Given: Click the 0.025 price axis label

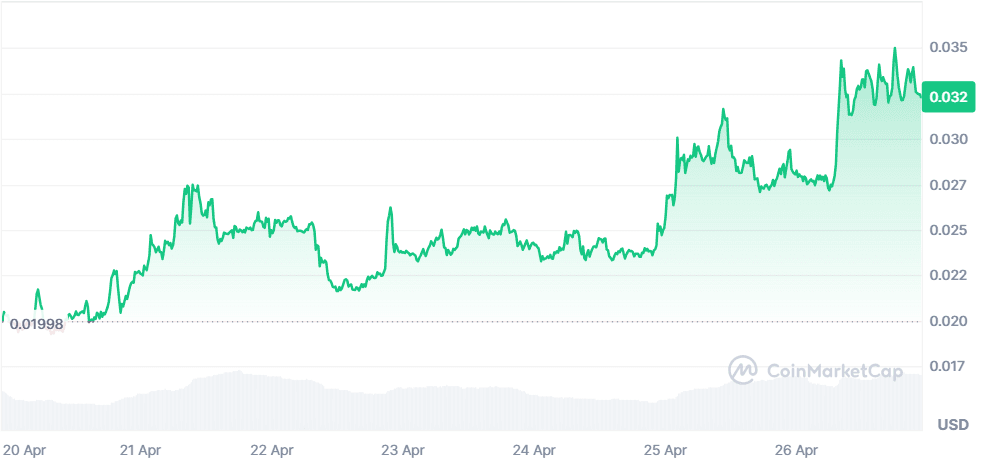Looking at the screenshot, I should tap(947, 230).
